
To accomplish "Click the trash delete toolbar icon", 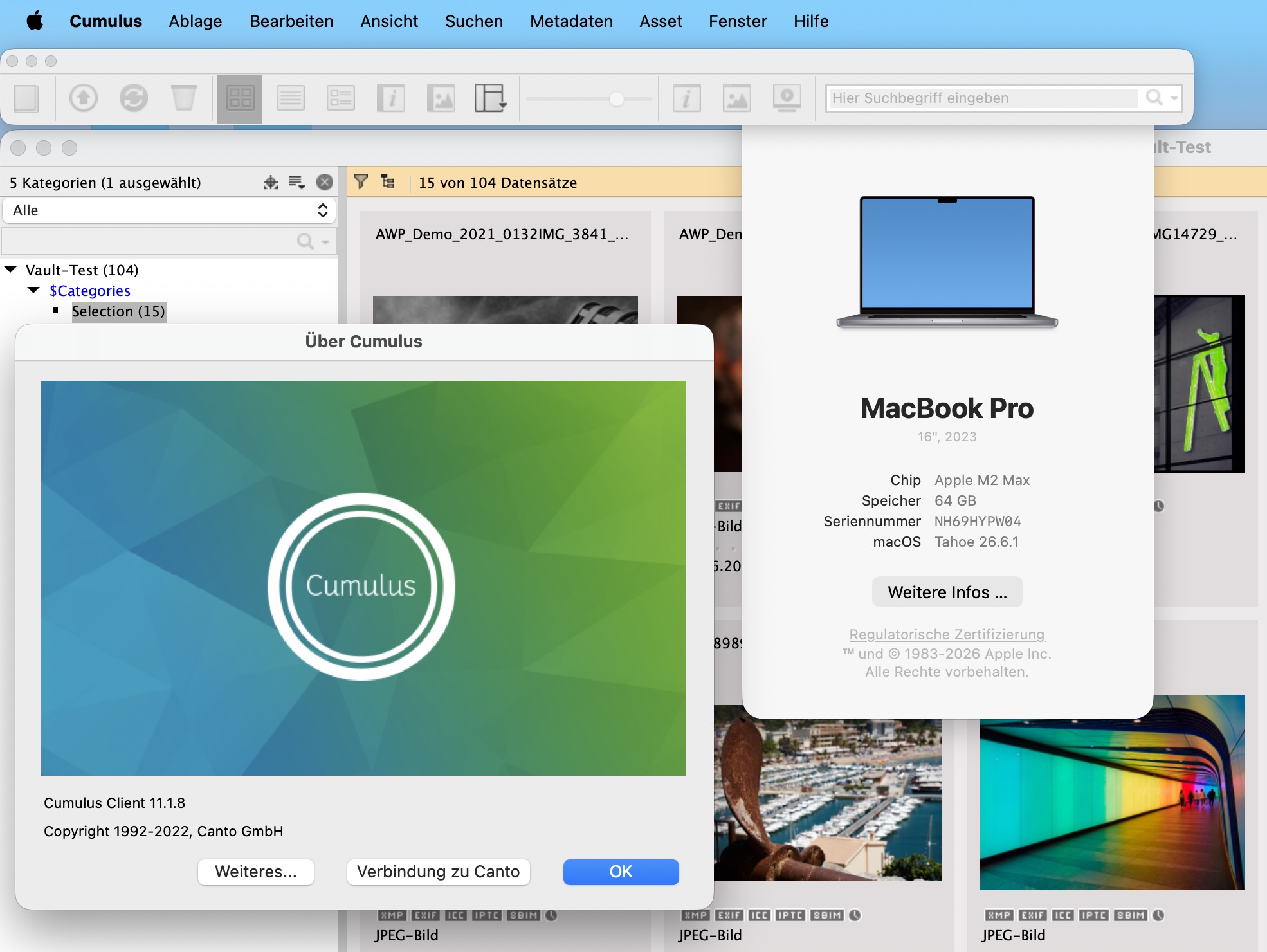I will click(x=183, y=98).
